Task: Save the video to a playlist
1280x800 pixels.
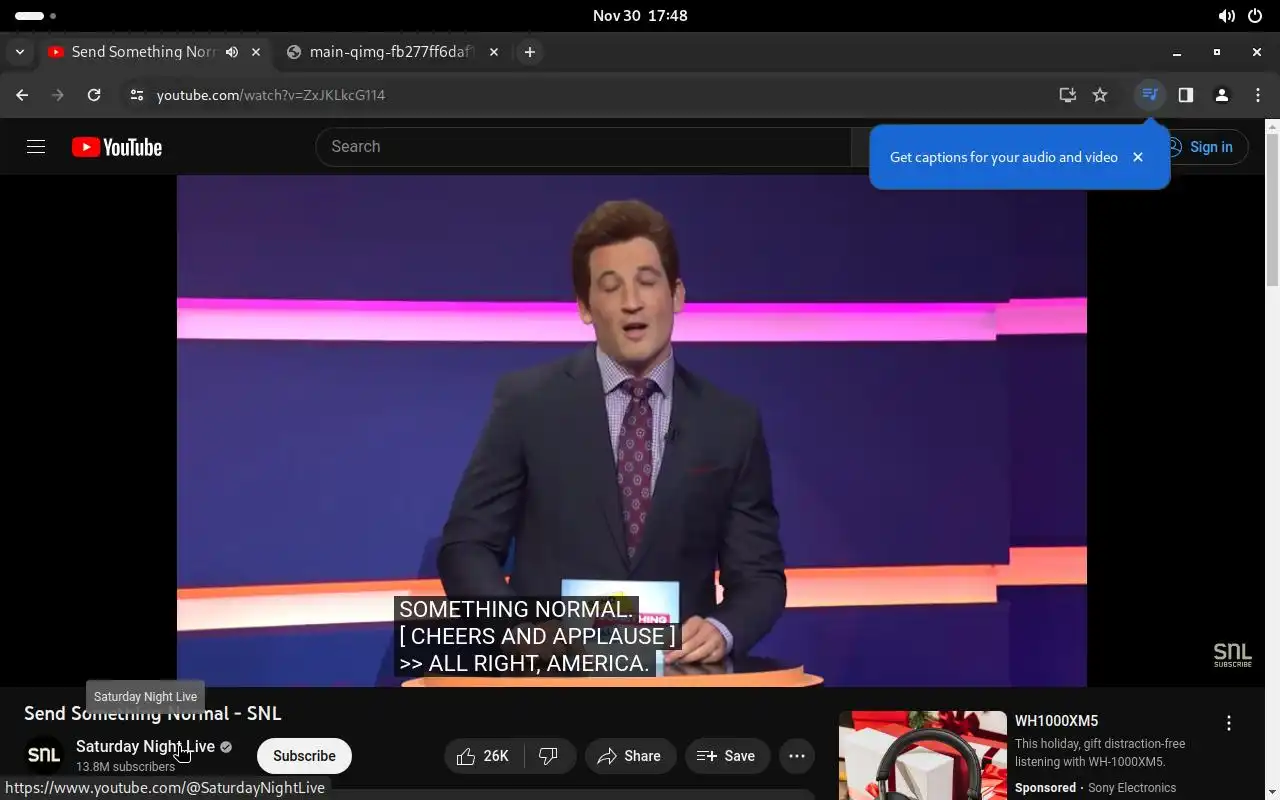Action: coord(727,756)
